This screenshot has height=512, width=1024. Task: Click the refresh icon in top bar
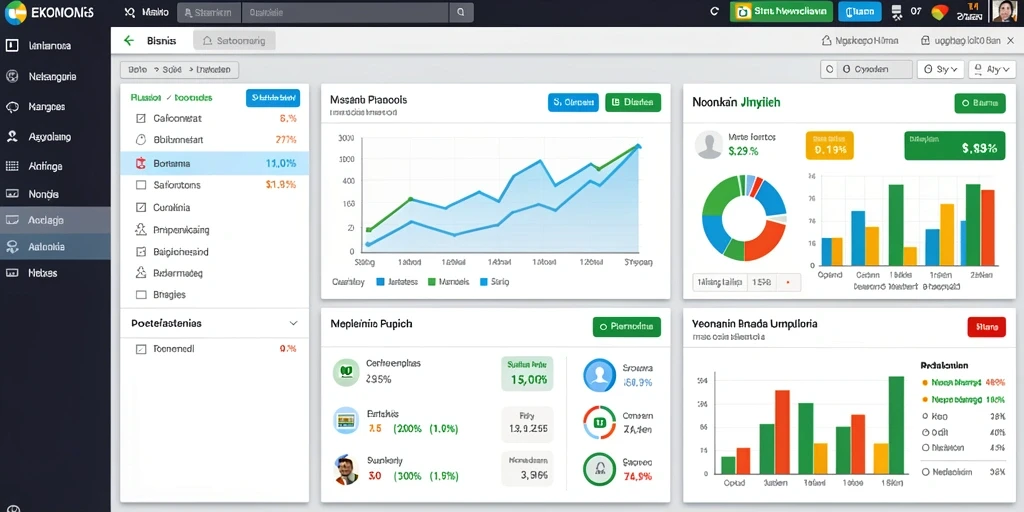point(714,11)
